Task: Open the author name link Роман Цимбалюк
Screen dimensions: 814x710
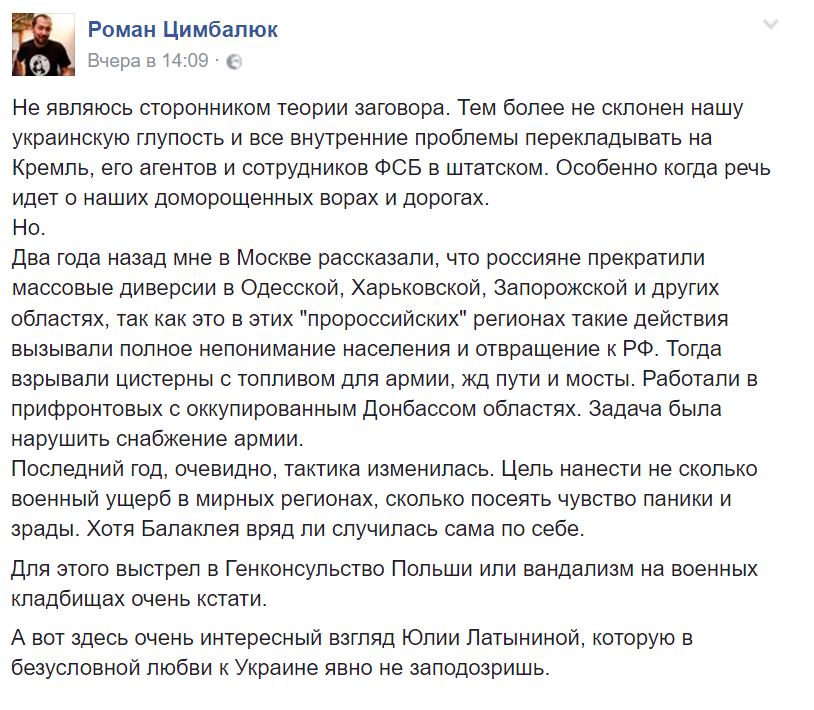Action: [183, 29]
